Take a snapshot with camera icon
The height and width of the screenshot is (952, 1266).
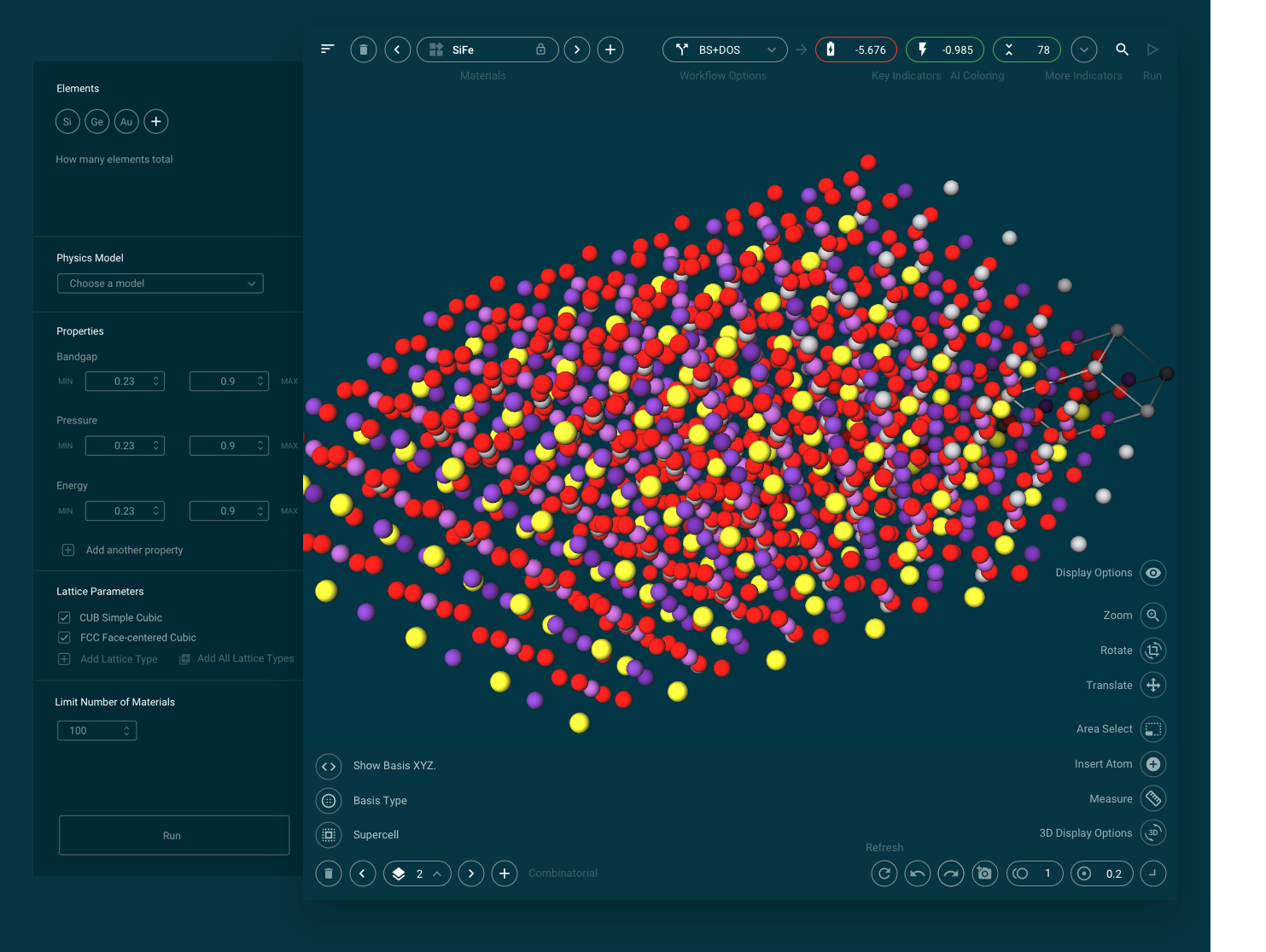[985, 873]
